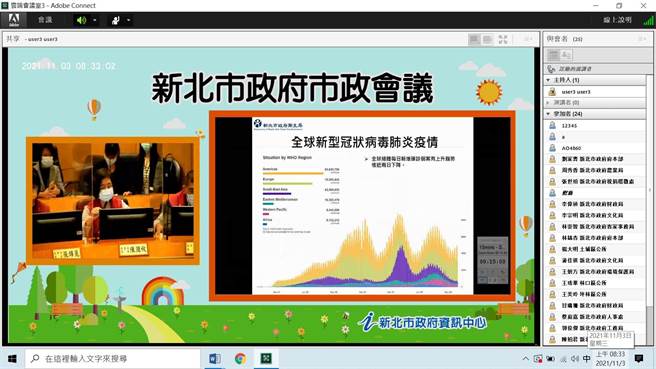This screenshot has width=656, height=369.
Task: Select the participant from 人事處
Action: click(x=594, y=317)
